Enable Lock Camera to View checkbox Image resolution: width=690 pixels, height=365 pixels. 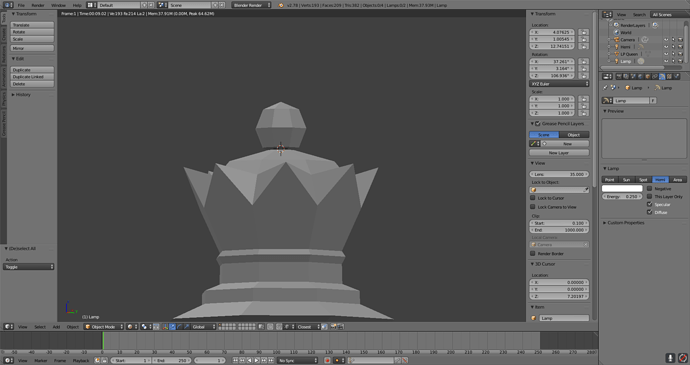coord(533,206)
